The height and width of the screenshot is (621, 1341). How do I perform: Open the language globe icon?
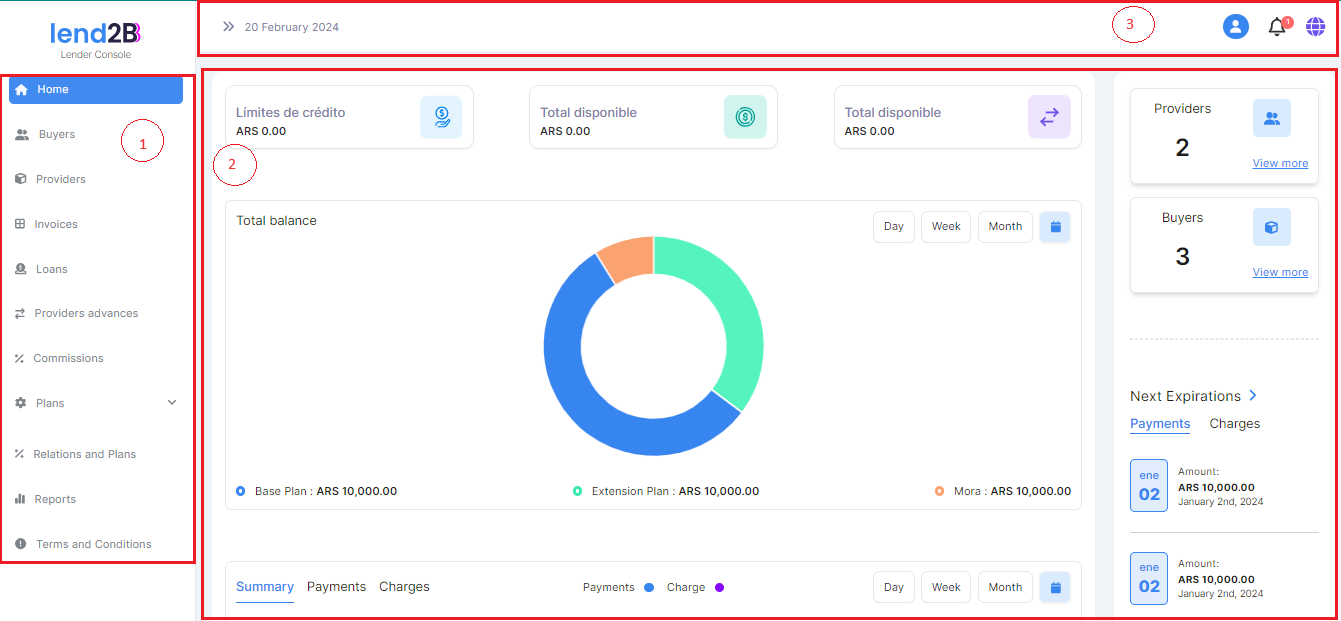tap(1315, 27)
